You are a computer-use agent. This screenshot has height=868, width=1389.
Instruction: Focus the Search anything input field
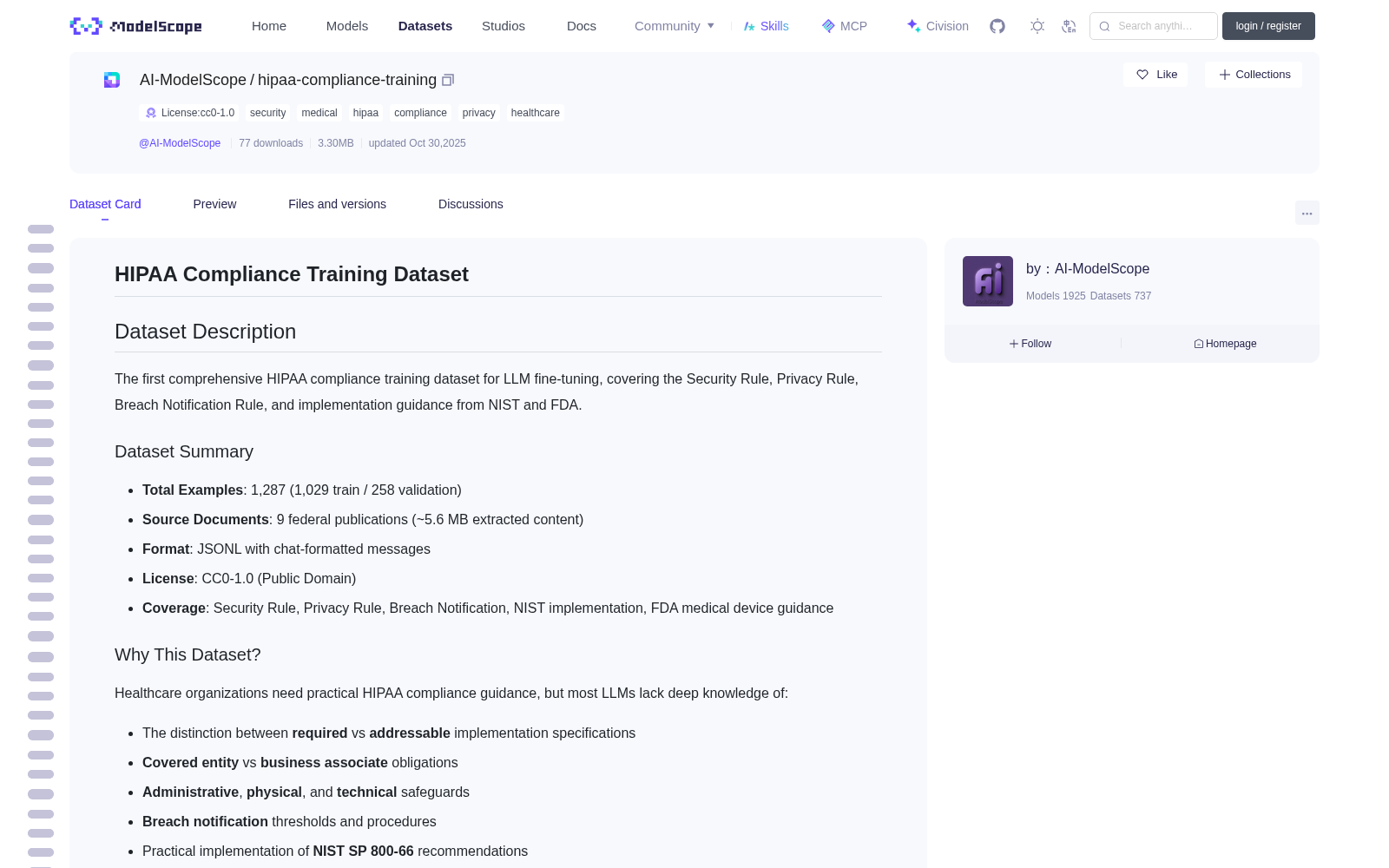click(1154, 26)
